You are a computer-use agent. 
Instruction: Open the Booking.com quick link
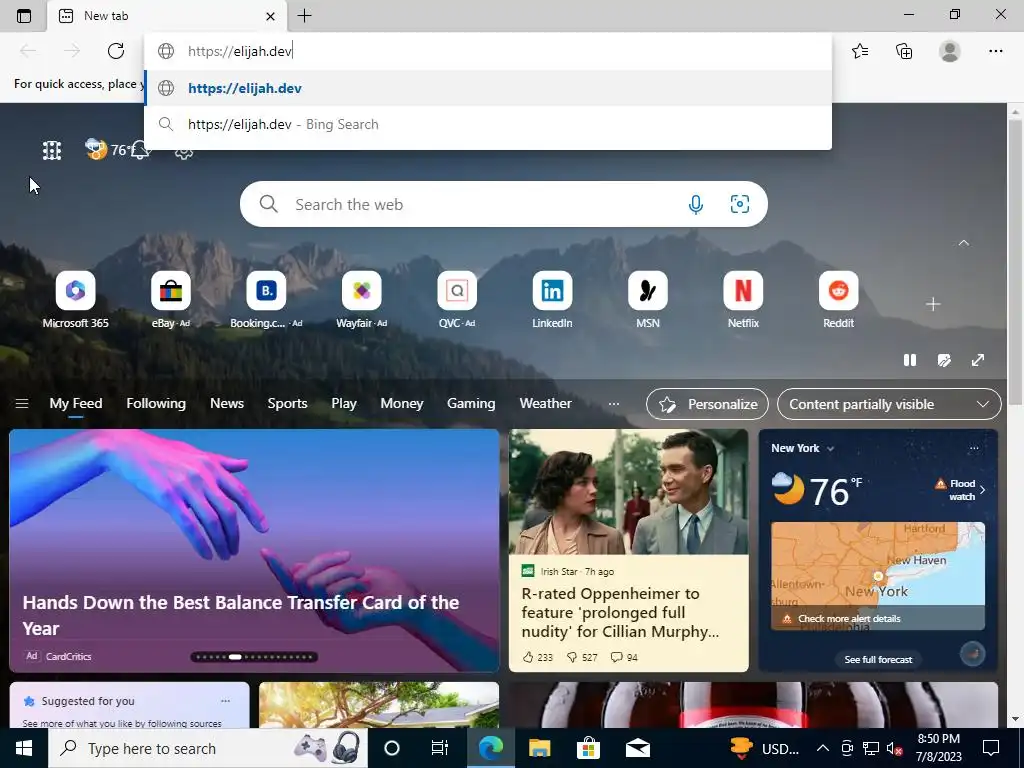(266, 300)
